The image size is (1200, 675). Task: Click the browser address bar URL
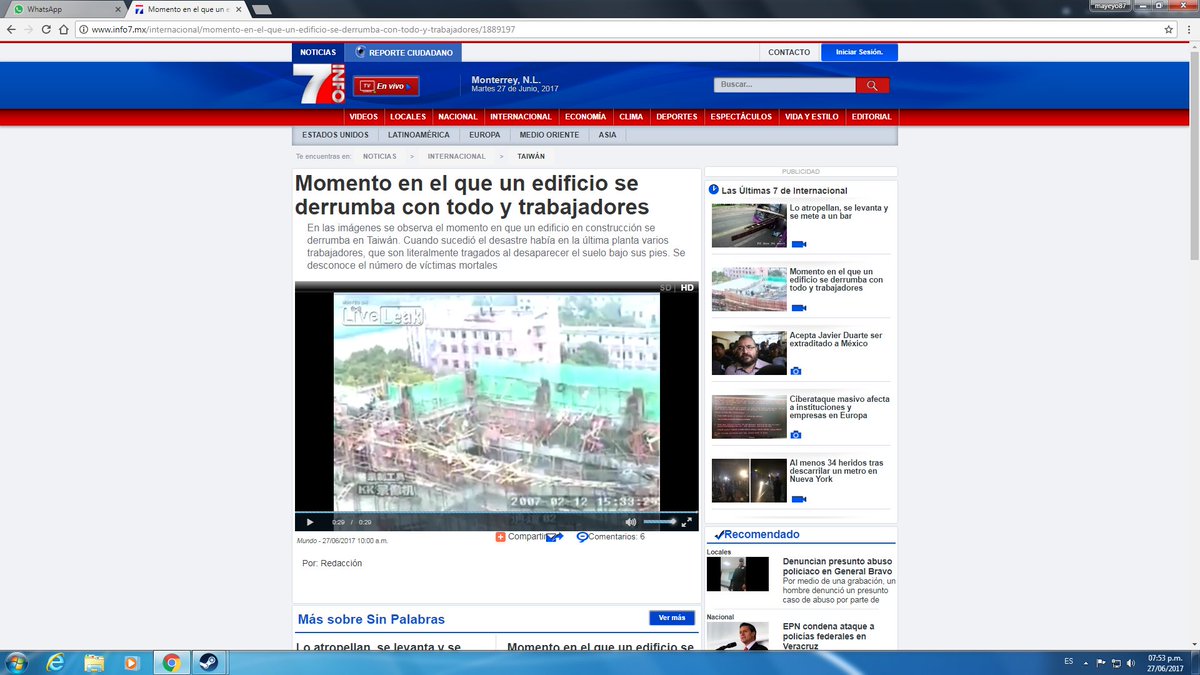(x=303, y=30)
